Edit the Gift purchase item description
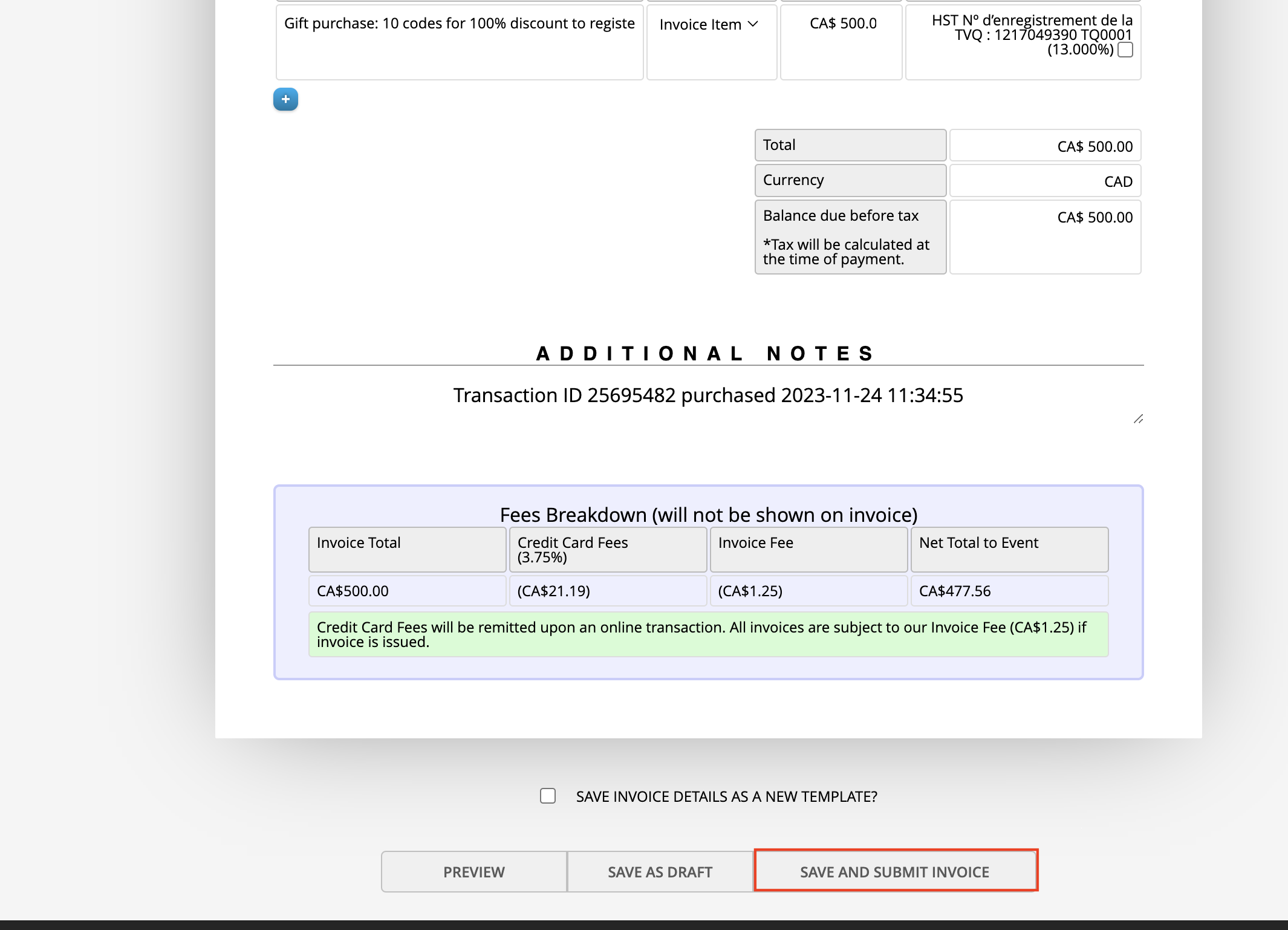 click(459, 24)
